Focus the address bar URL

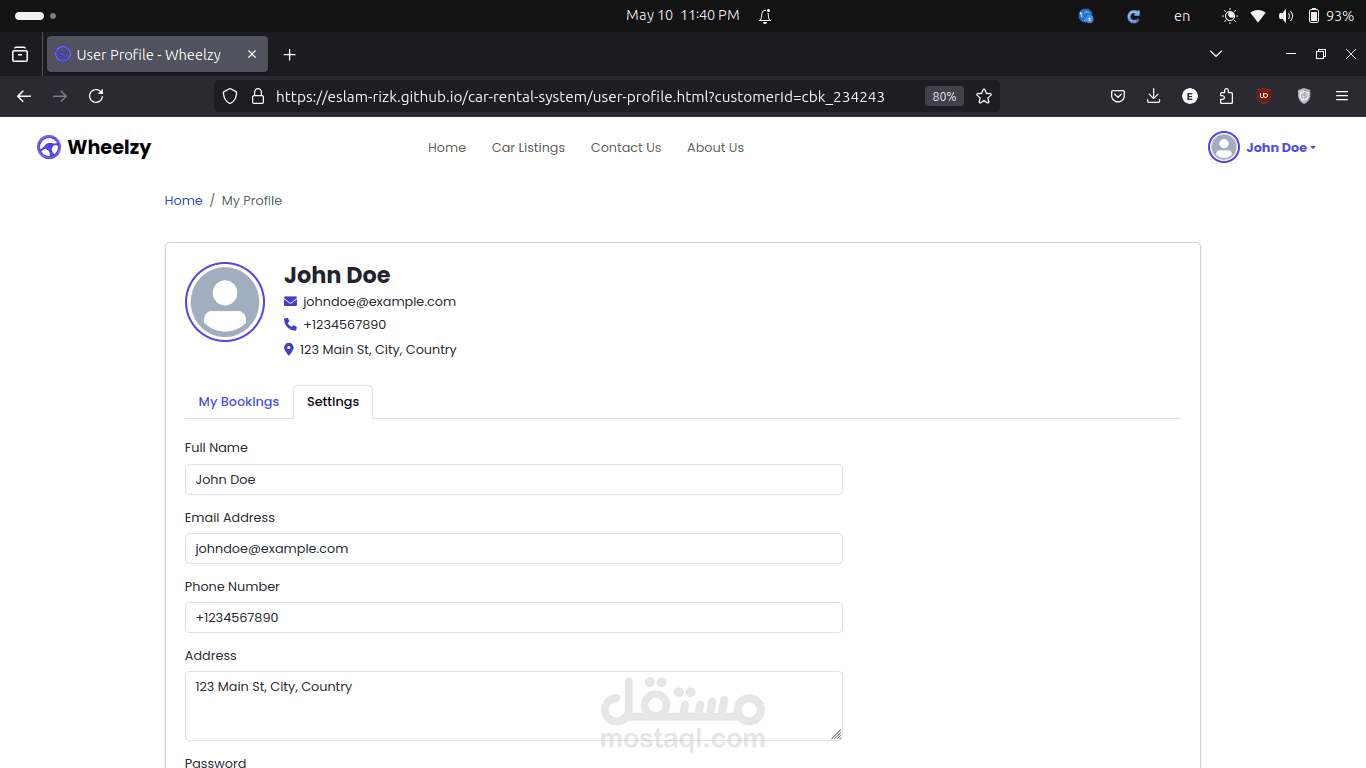(580, 96)
